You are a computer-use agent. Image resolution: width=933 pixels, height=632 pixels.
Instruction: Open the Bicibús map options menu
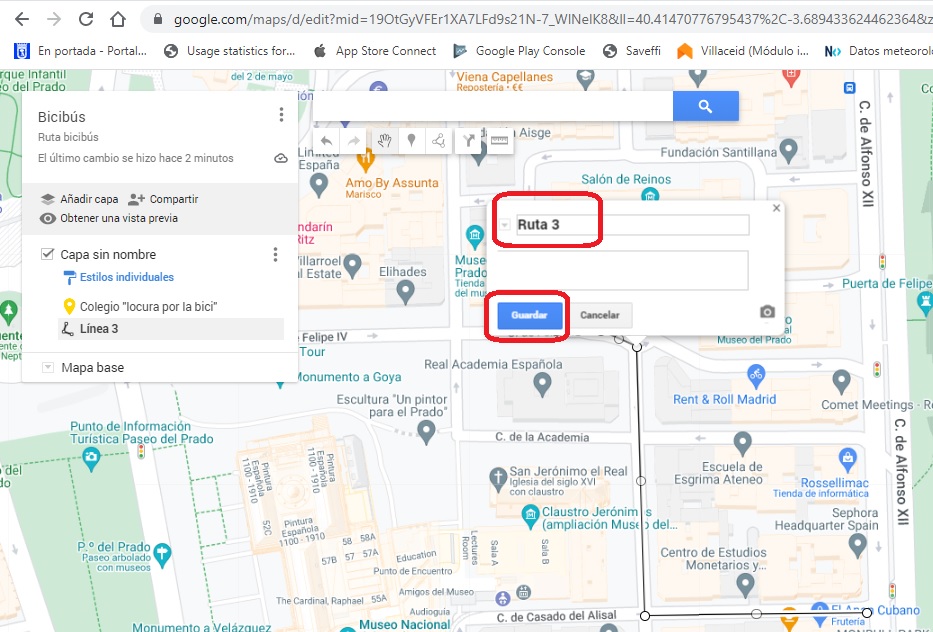click(x=281, y=116)
